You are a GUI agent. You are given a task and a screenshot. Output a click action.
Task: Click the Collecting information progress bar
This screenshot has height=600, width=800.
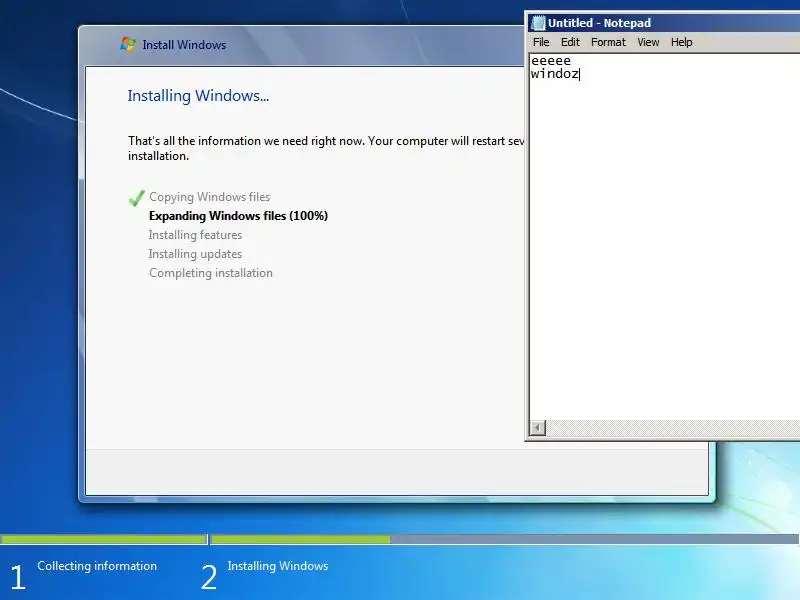(x=104, y=539)
